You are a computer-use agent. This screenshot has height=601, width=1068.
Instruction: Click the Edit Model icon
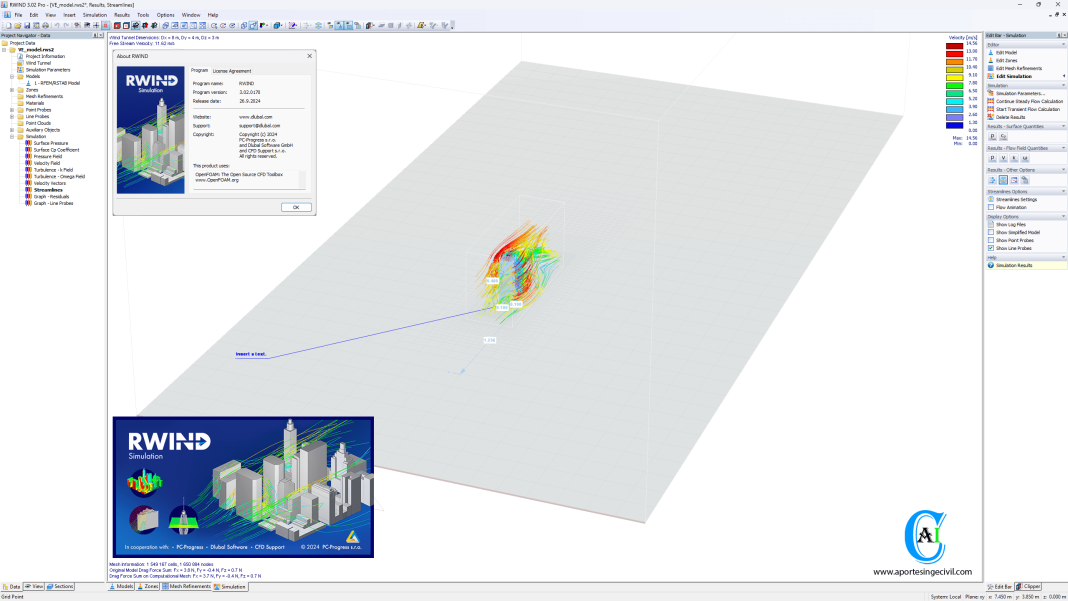pos(990,53)
